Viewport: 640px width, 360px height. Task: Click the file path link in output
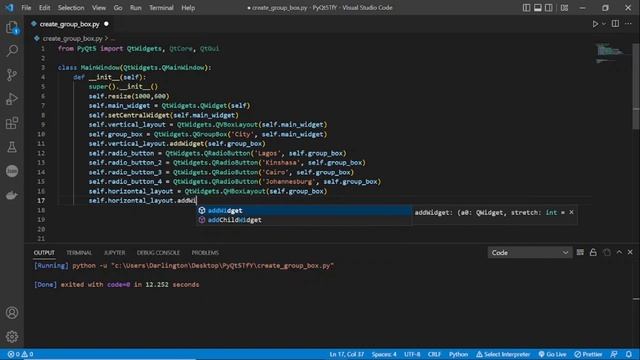222,266
